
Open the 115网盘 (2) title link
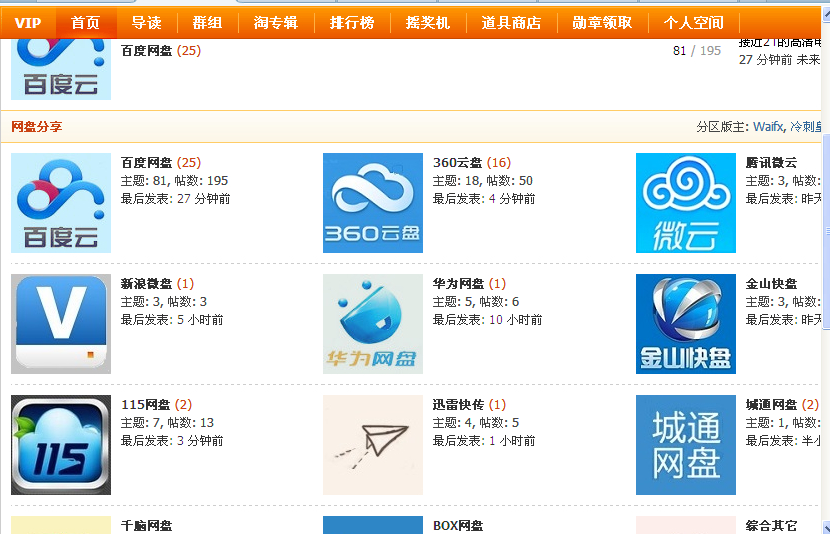click(x=156, y=405)
